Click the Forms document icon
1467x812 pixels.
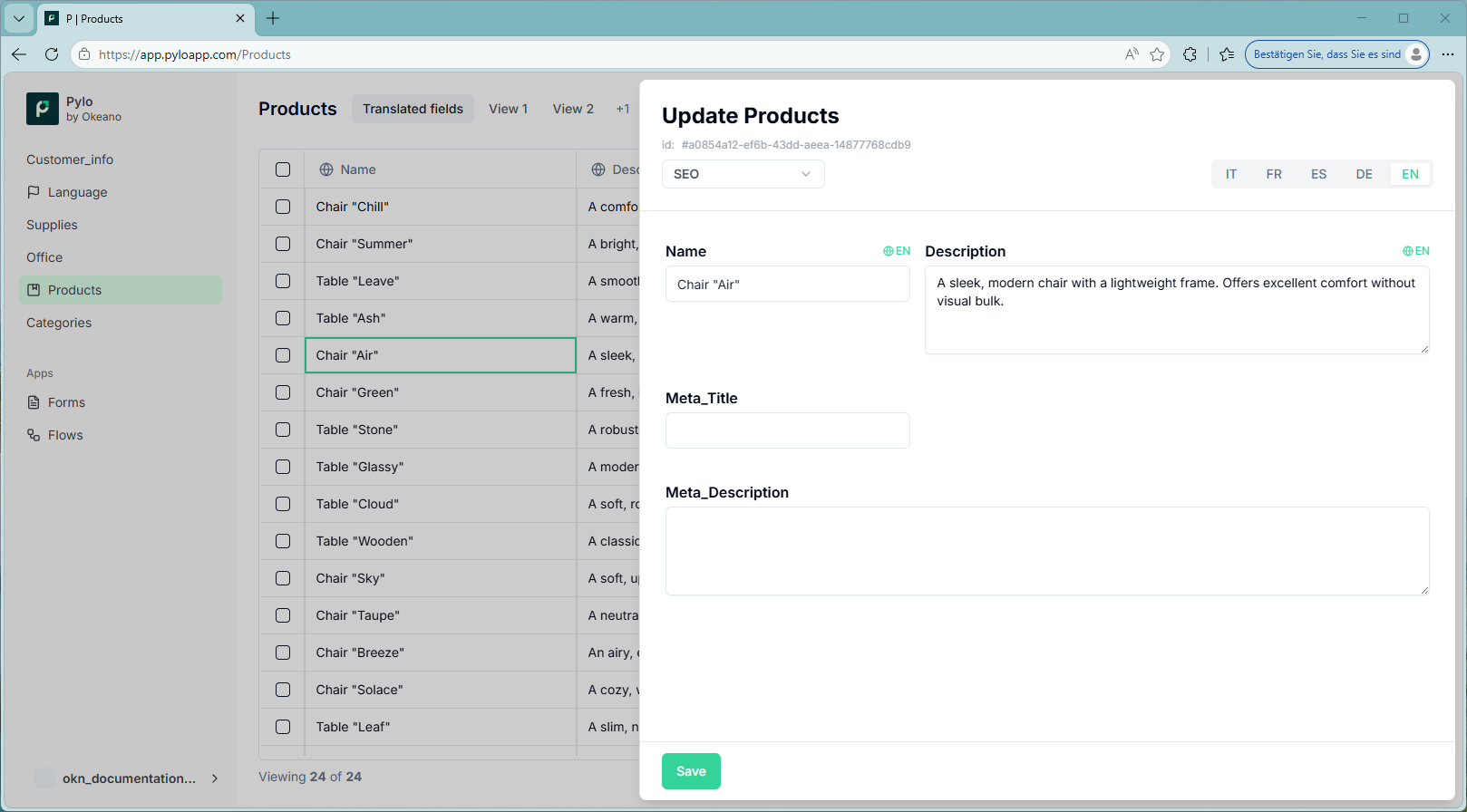pyautogui.click(x=34, y=402)
